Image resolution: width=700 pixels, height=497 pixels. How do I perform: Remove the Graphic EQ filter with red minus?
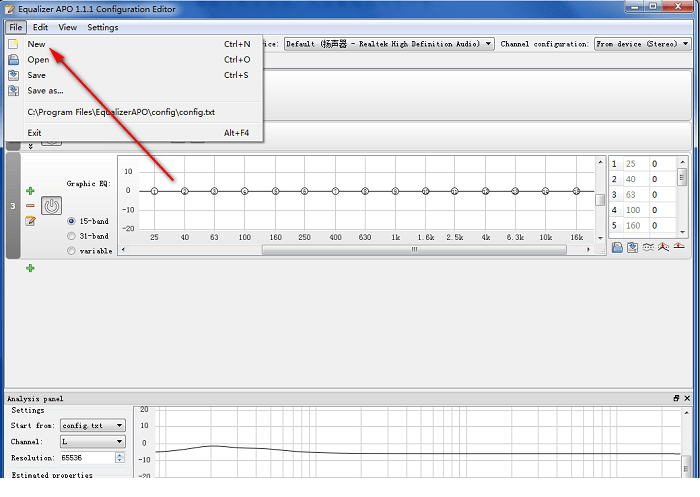(30, 205)
